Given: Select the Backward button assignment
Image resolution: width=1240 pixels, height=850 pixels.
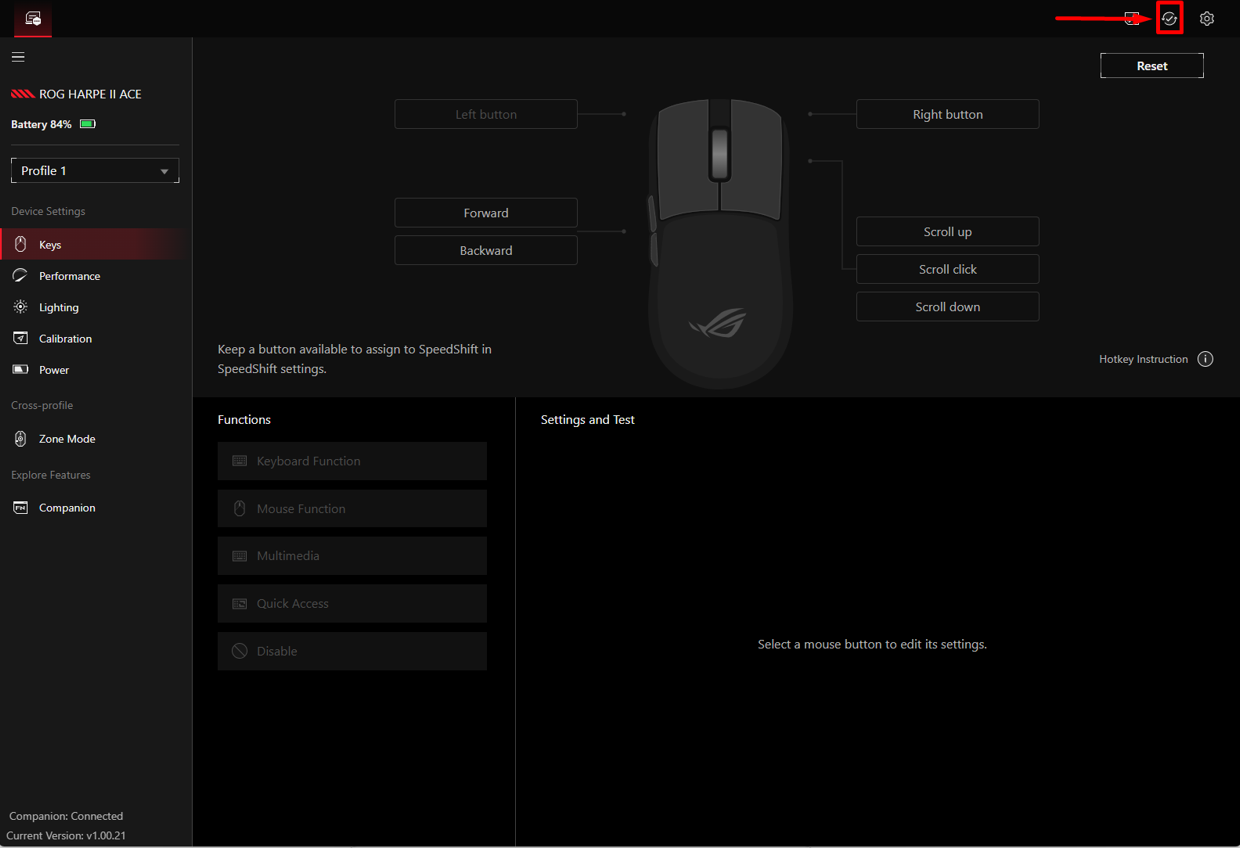Looking at the screenshot, I should pyautogui.click(x=486, y=250).
